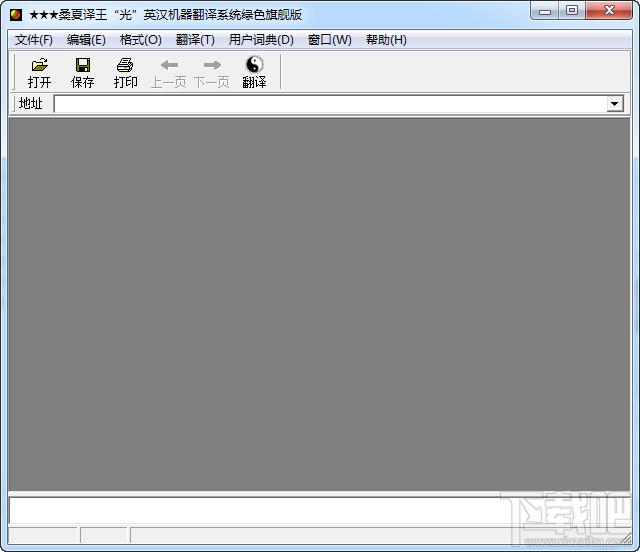The width and height of the screenshot is (640, 552).
Task: Go to next page (下一页) arrow
Action: tap(212, 65)
